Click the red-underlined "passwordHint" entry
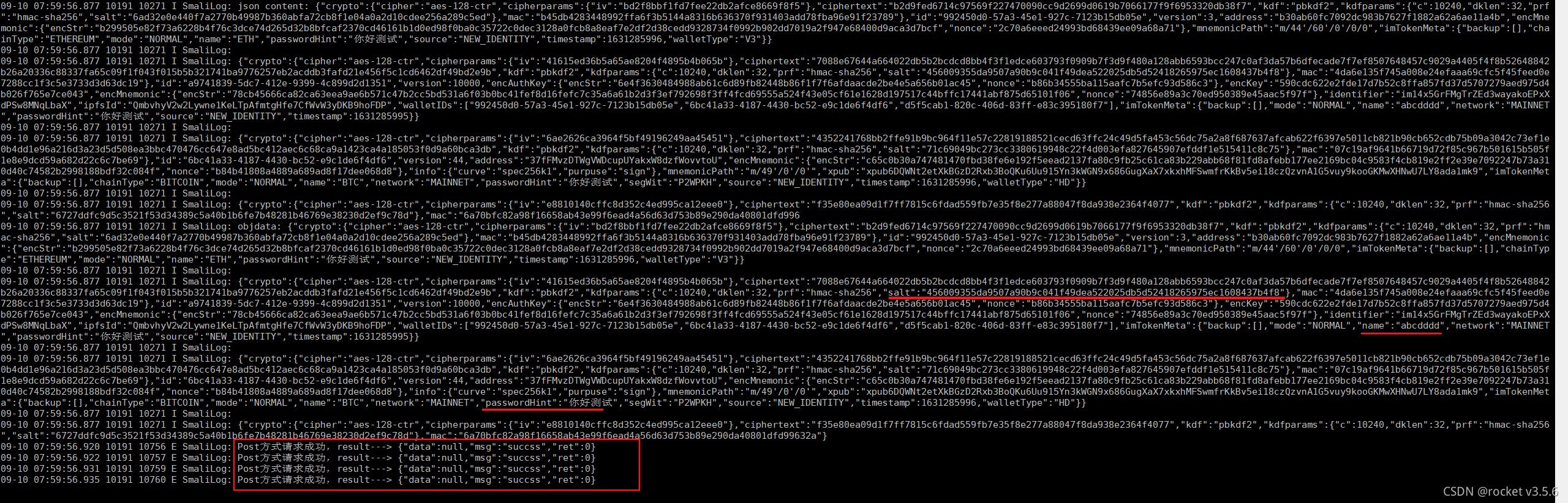 [x=549, y=403]
